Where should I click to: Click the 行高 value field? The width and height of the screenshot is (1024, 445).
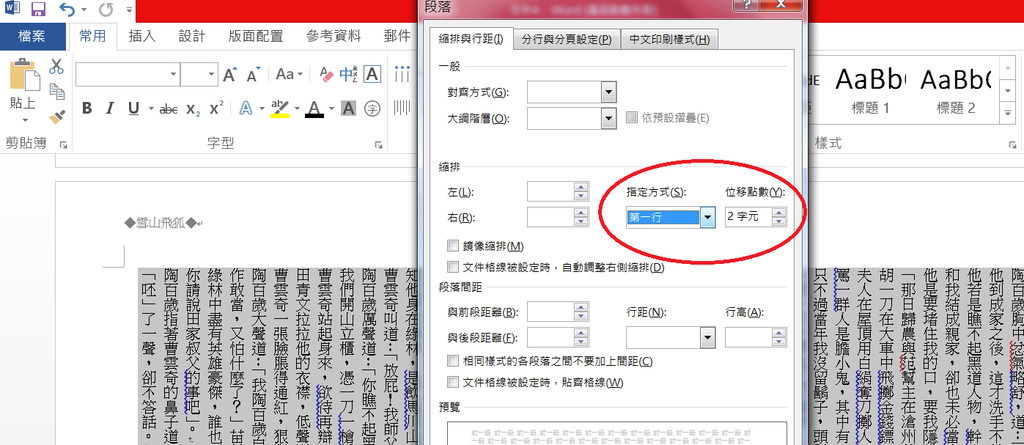coord(748,338)
